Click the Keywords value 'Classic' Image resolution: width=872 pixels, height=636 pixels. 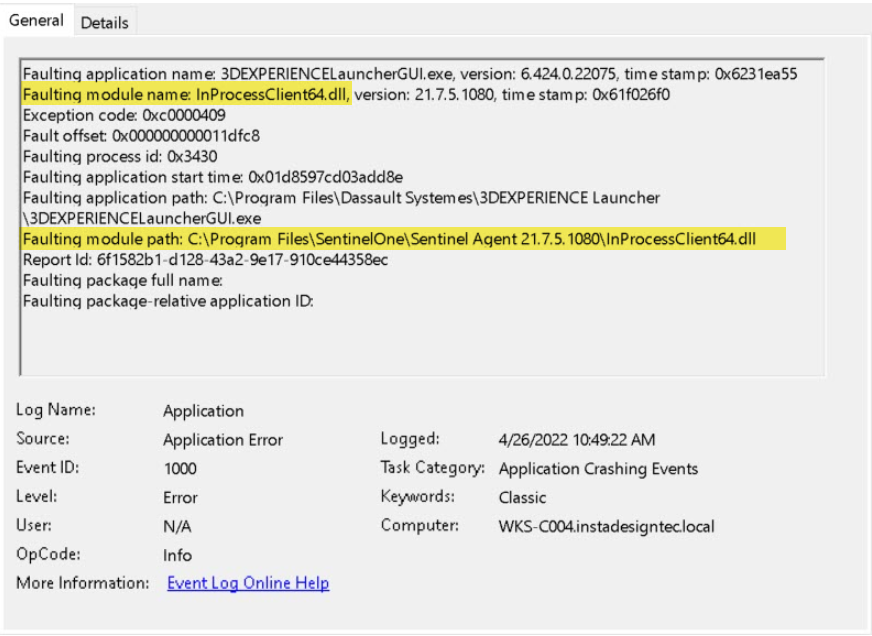(522, 498)
